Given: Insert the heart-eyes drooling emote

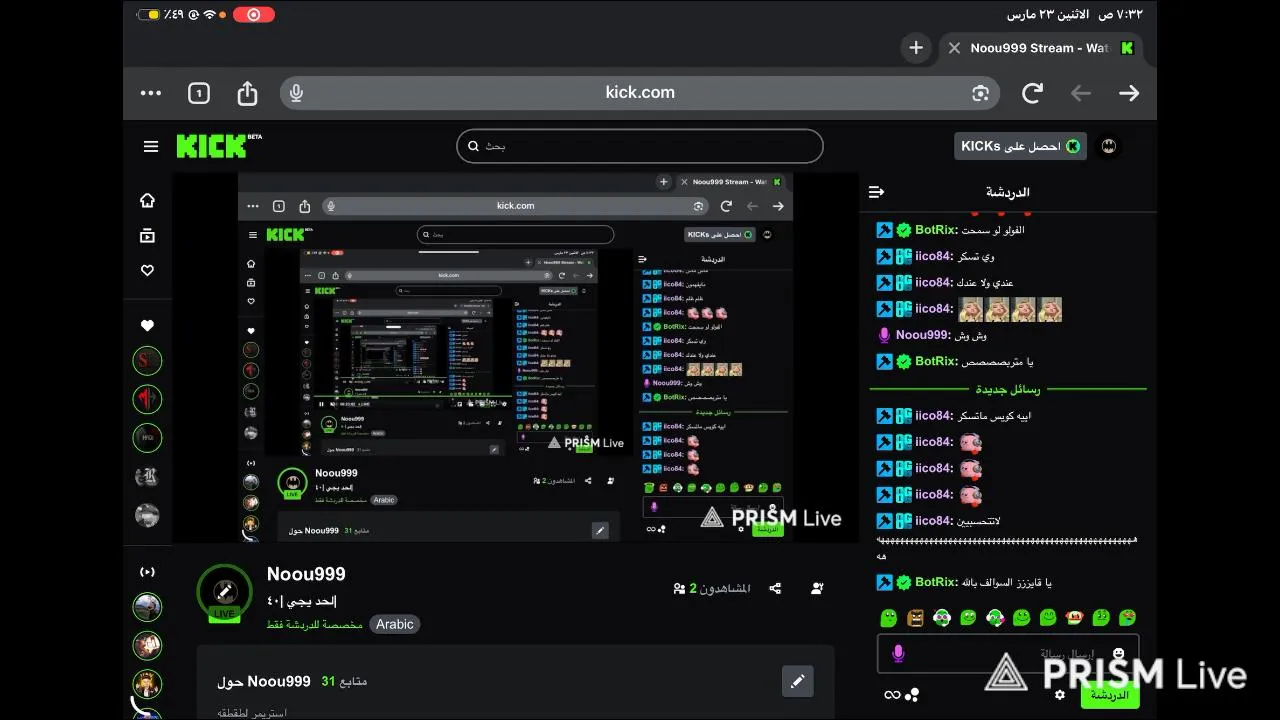Looking at the screenshot, I should coord(1127,618).
